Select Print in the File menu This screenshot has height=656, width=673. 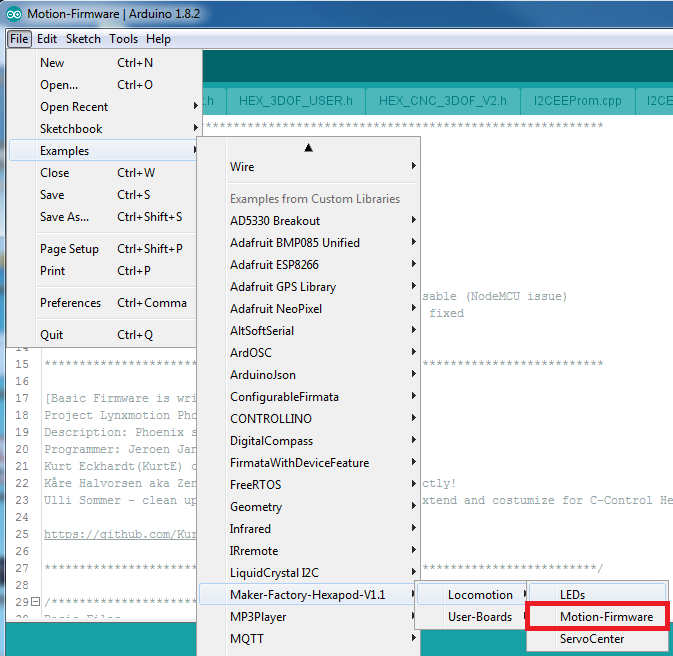tap(103, 270)
